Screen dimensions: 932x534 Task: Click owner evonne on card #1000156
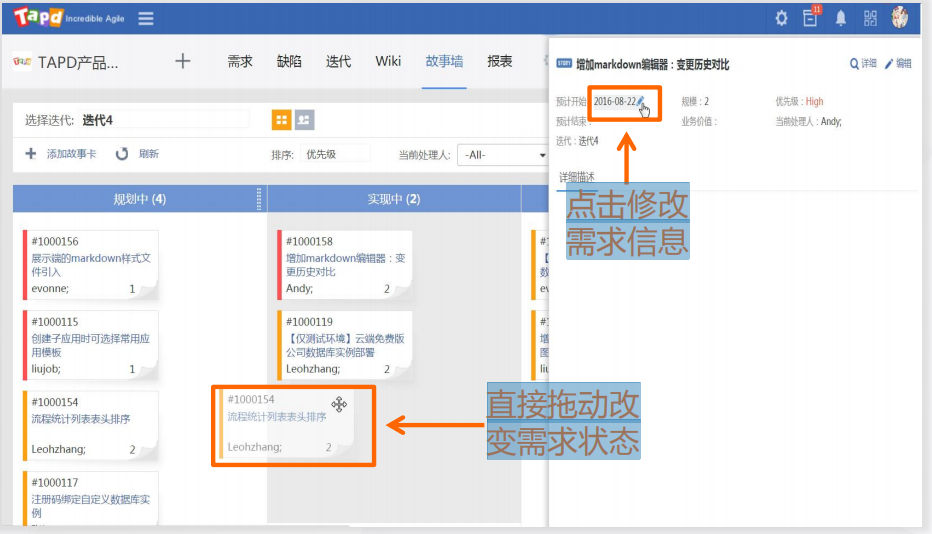pyautogui.click(x=50, y=288)
